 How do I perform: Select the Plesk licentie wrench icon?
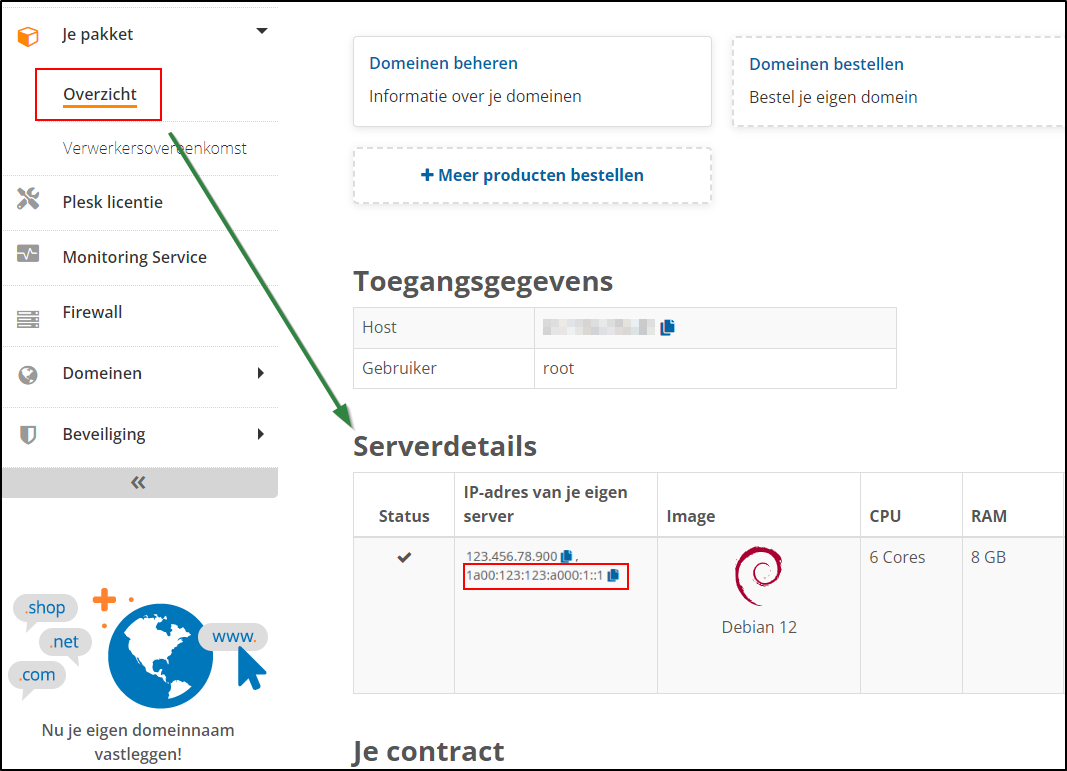click(26, 201)
